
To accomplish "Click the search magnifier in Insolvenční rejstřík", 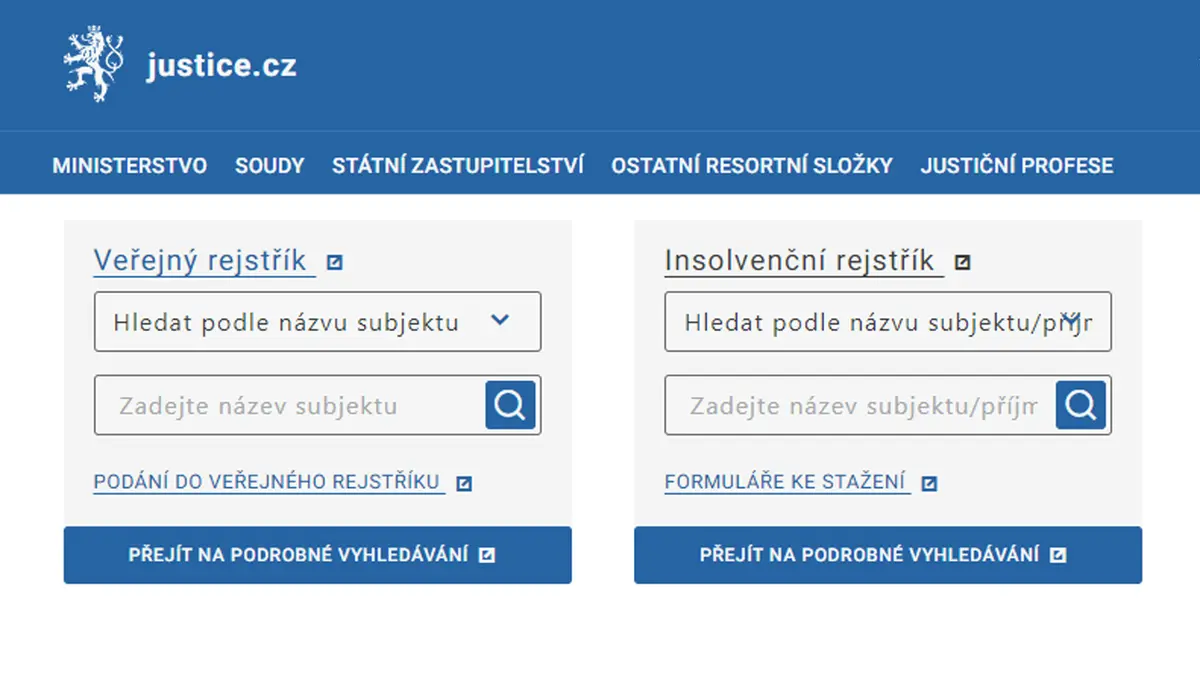I will [1081, 405].
